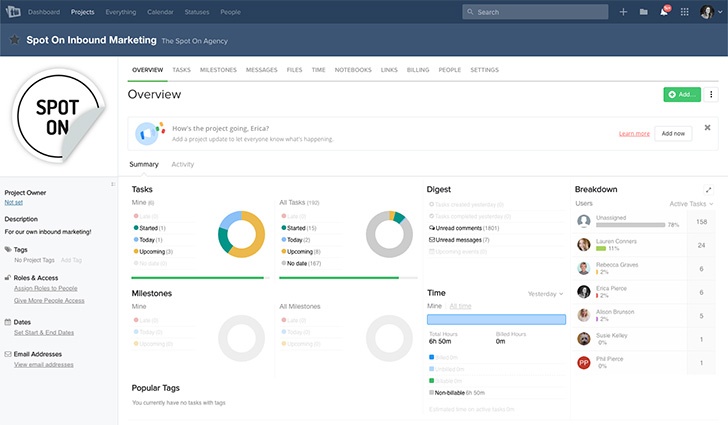
Task: Switch to the Activity tab
Action: (x=183, y=164)
